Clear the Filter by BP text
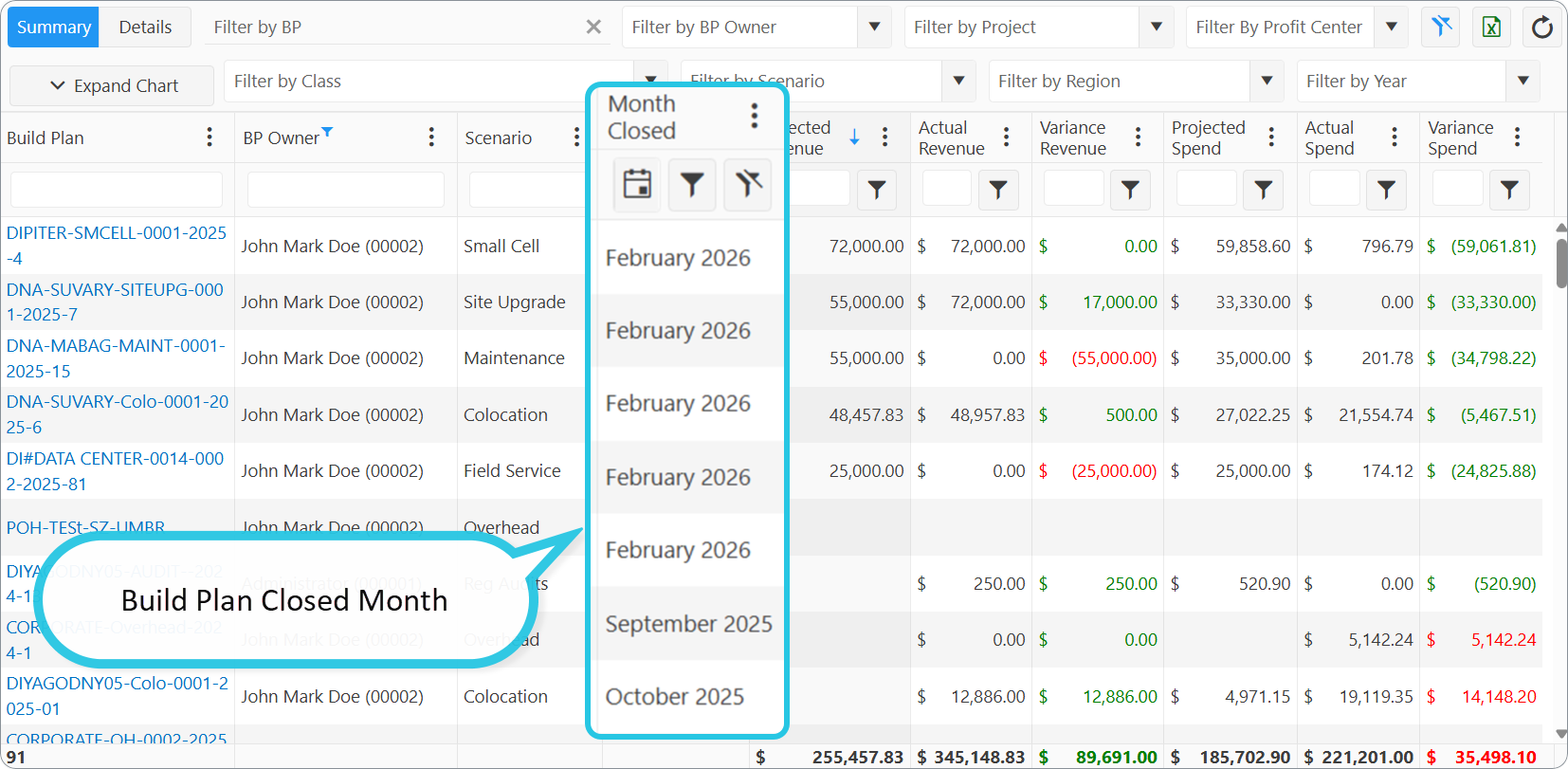The height and width of the screenshot is (769, 1568). point(593,27)
